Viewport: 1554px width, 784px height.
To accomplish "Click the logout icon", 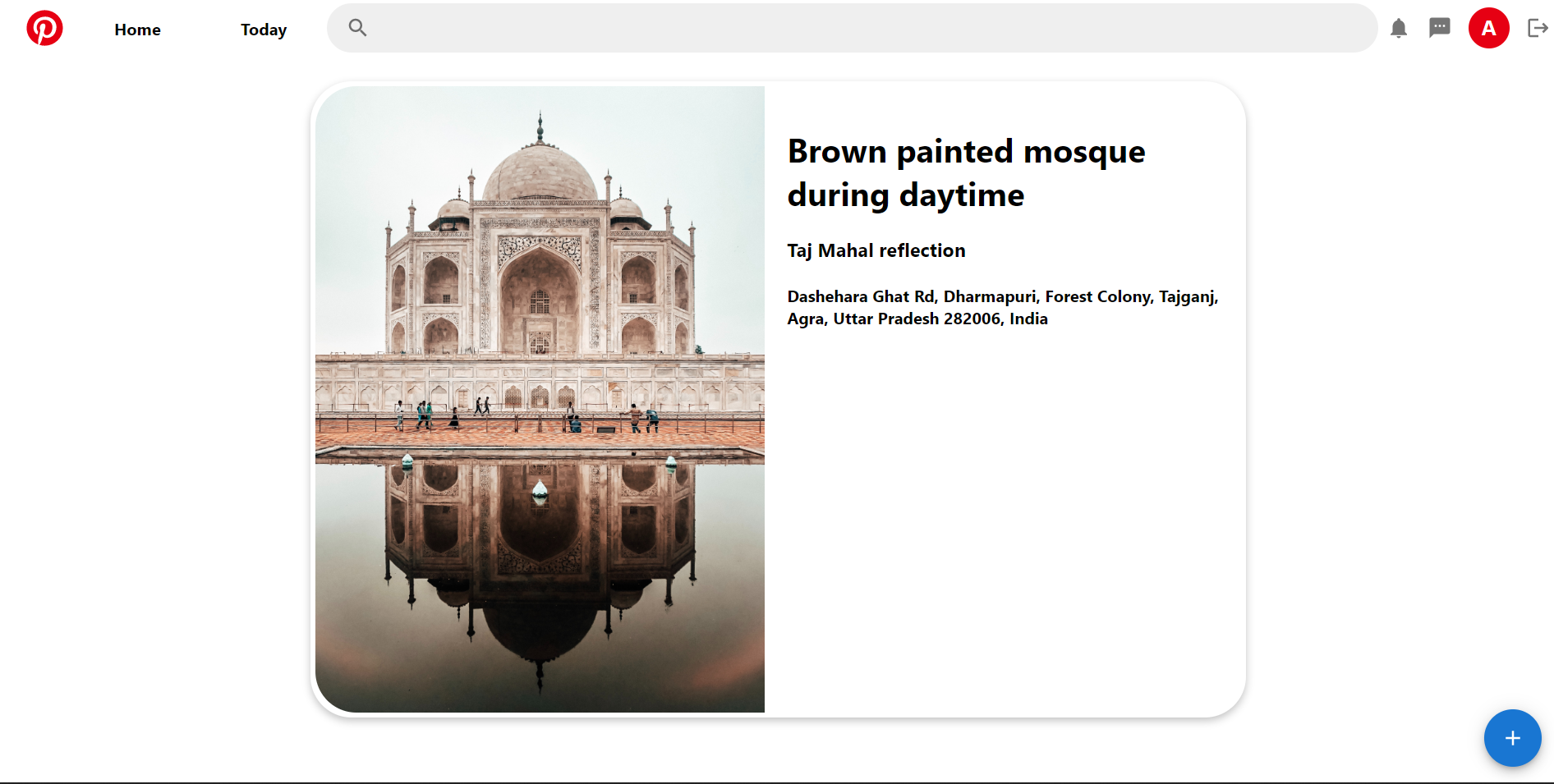I will 1538,28.
